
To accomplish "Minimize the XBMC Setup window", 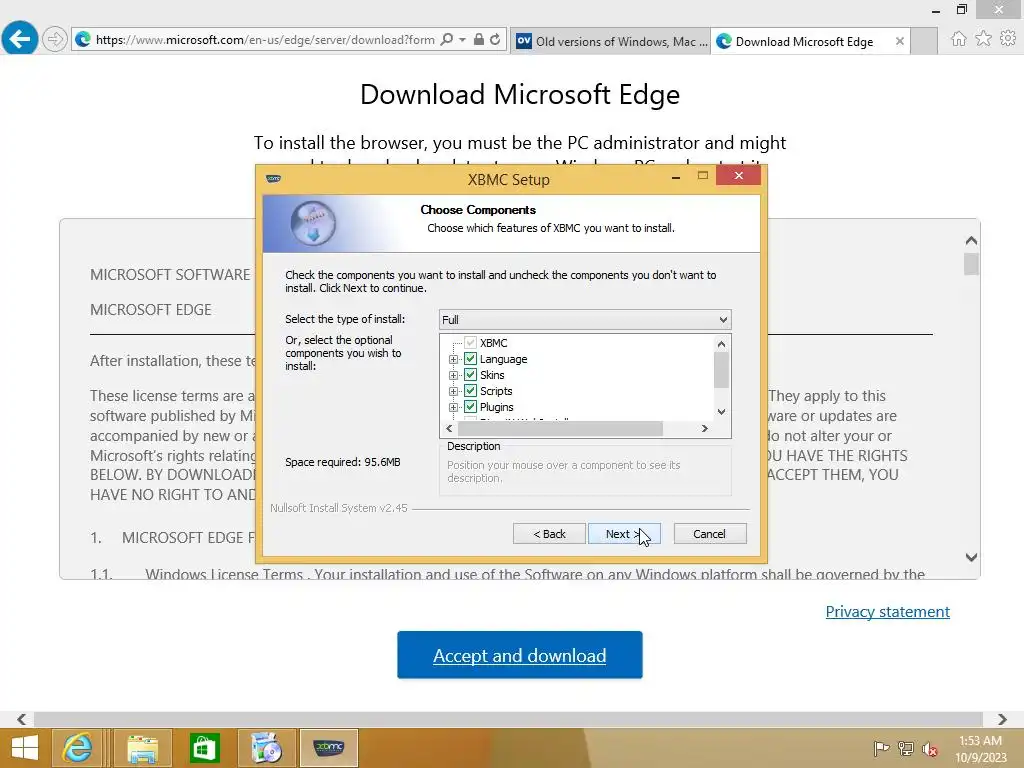I will [x=676, y=176].
